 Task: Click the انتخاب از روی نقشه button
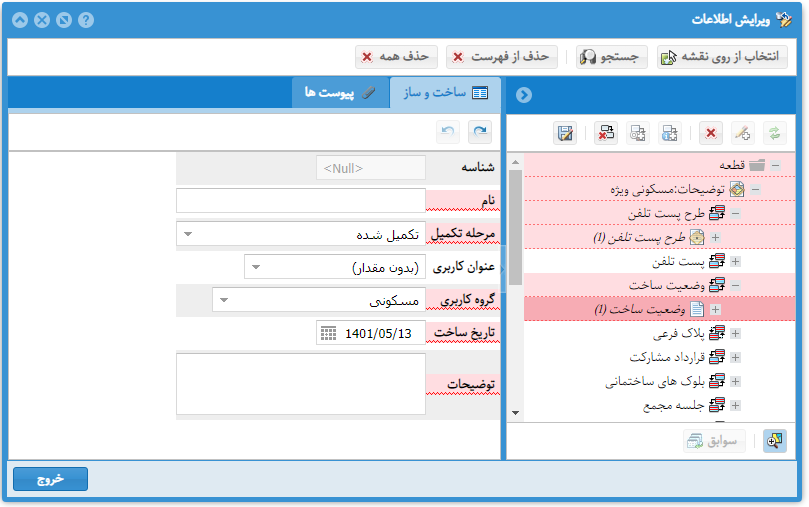722,57
